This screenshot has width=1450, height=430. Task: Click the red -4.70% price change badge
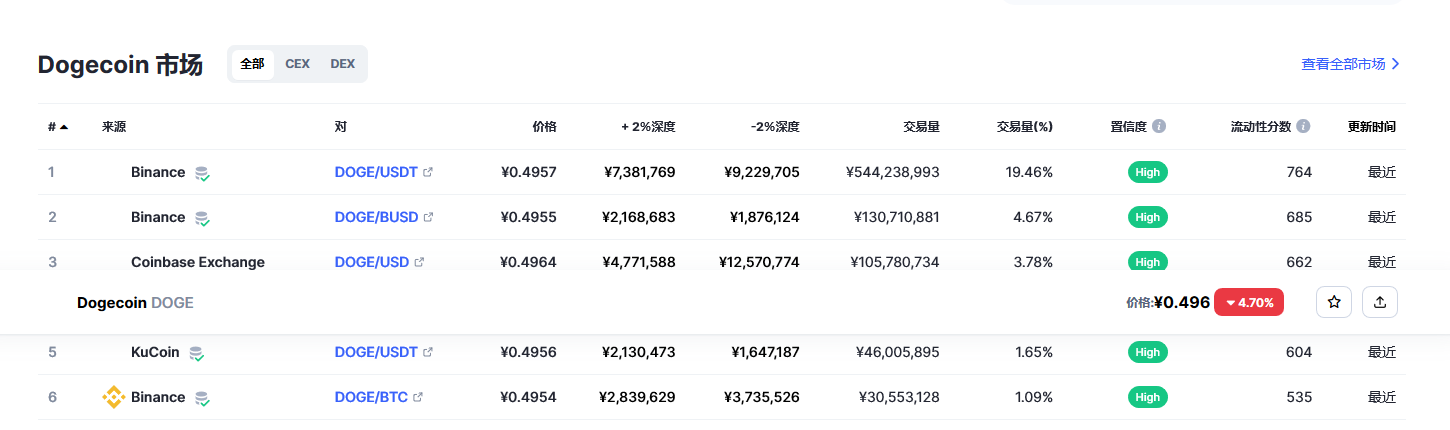[x=1248, y=302]
